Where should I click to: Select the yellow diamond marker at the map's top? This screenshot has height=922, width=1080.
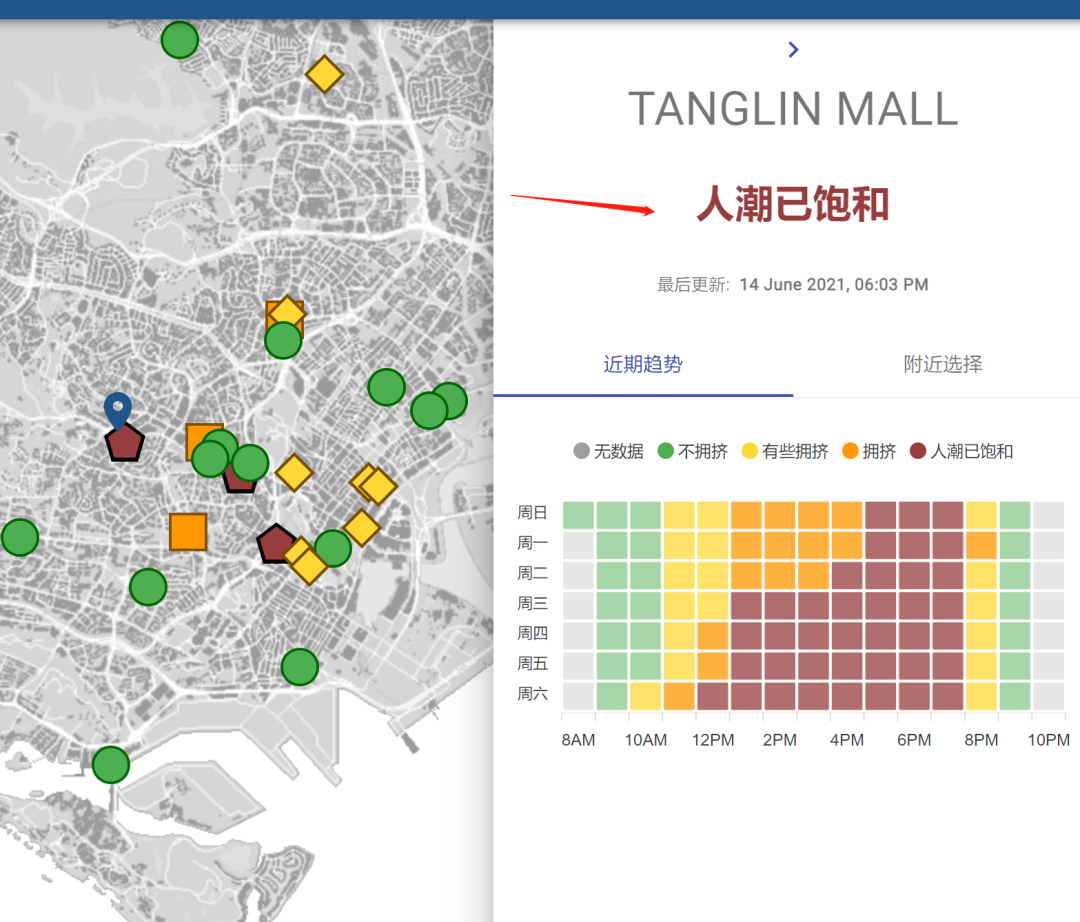point(324,74)
